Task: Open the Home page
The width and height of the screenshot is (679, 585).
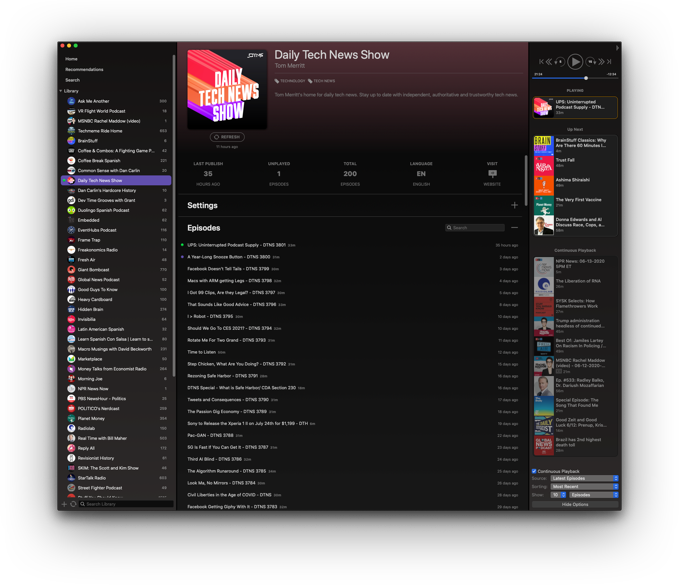Action: coord(71,59)
